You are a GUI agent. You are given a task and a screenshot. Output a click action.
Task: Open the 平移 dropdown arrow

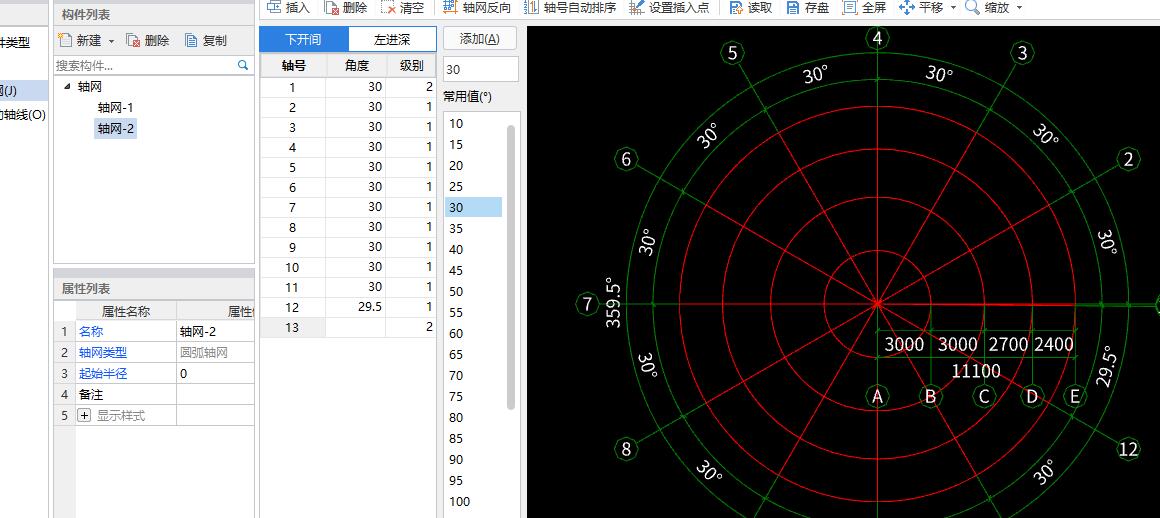[x=953, y=8]
